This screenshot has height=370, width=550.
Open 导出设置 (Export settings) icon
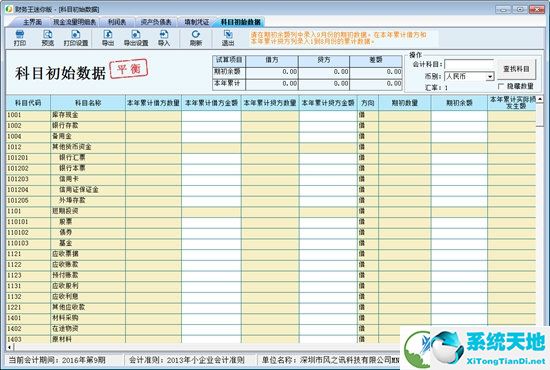pos(136,38)
